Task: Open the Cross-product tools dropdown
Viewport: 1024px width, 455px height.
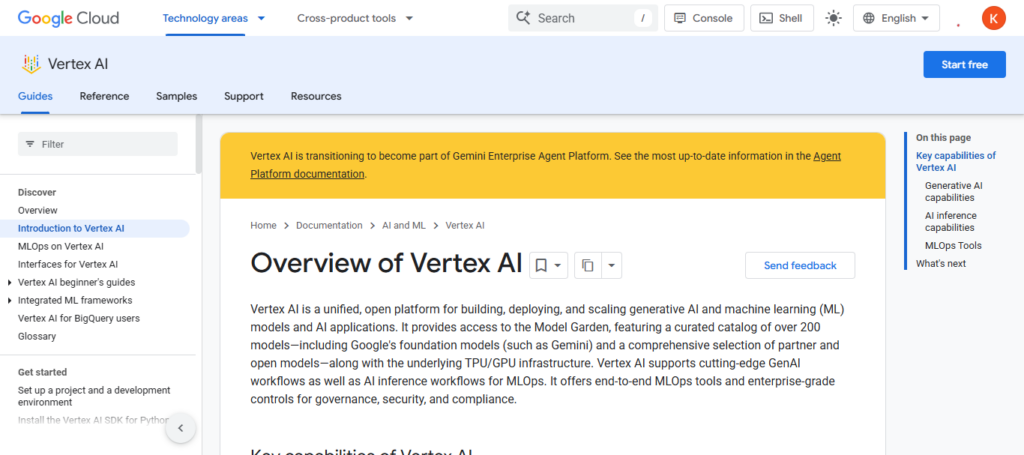Action: click(x=355, y=18)
